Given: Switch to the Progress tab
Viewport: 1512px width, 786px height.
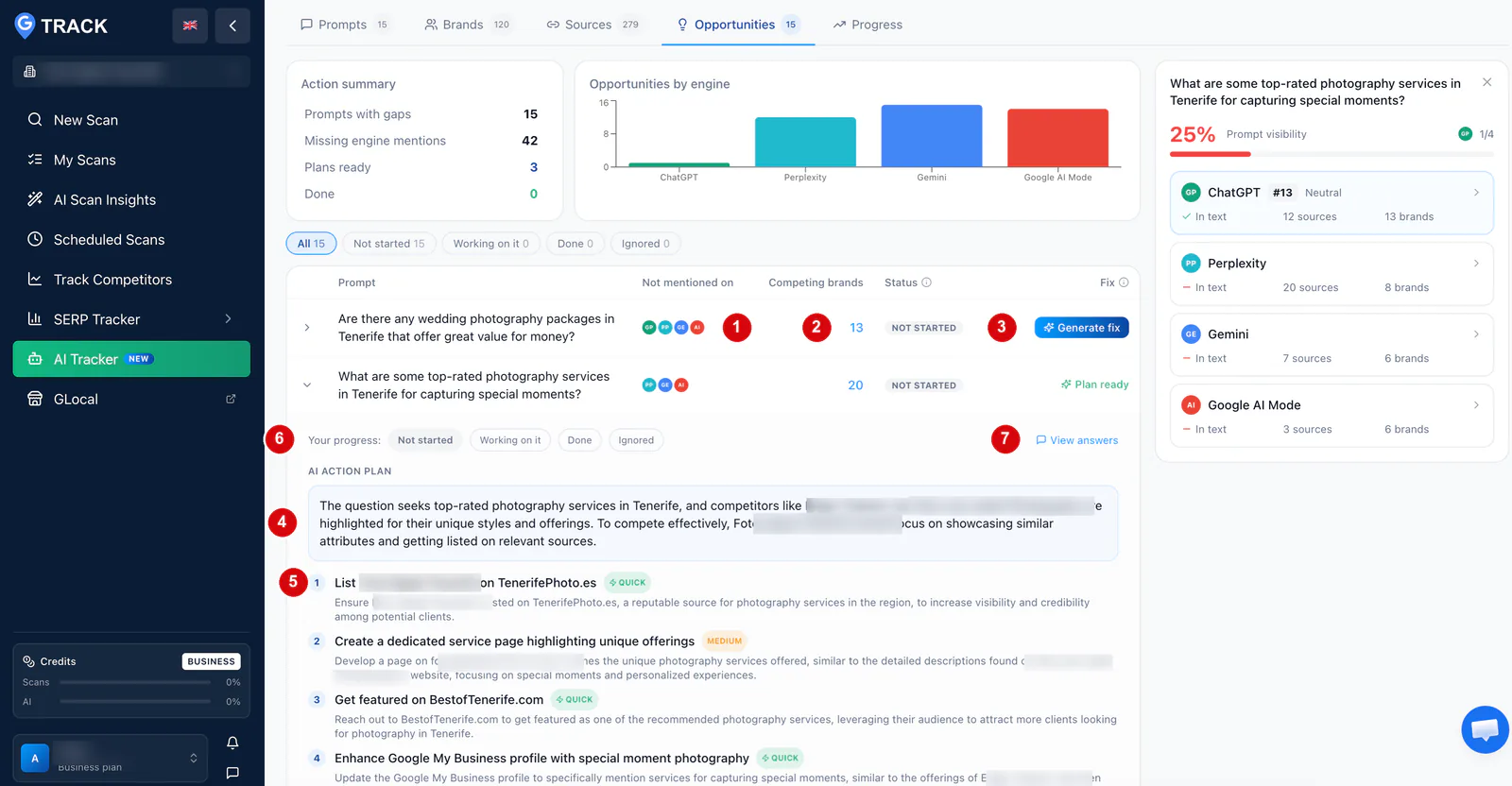Looking at the screenshot, I should pos(868,25).
